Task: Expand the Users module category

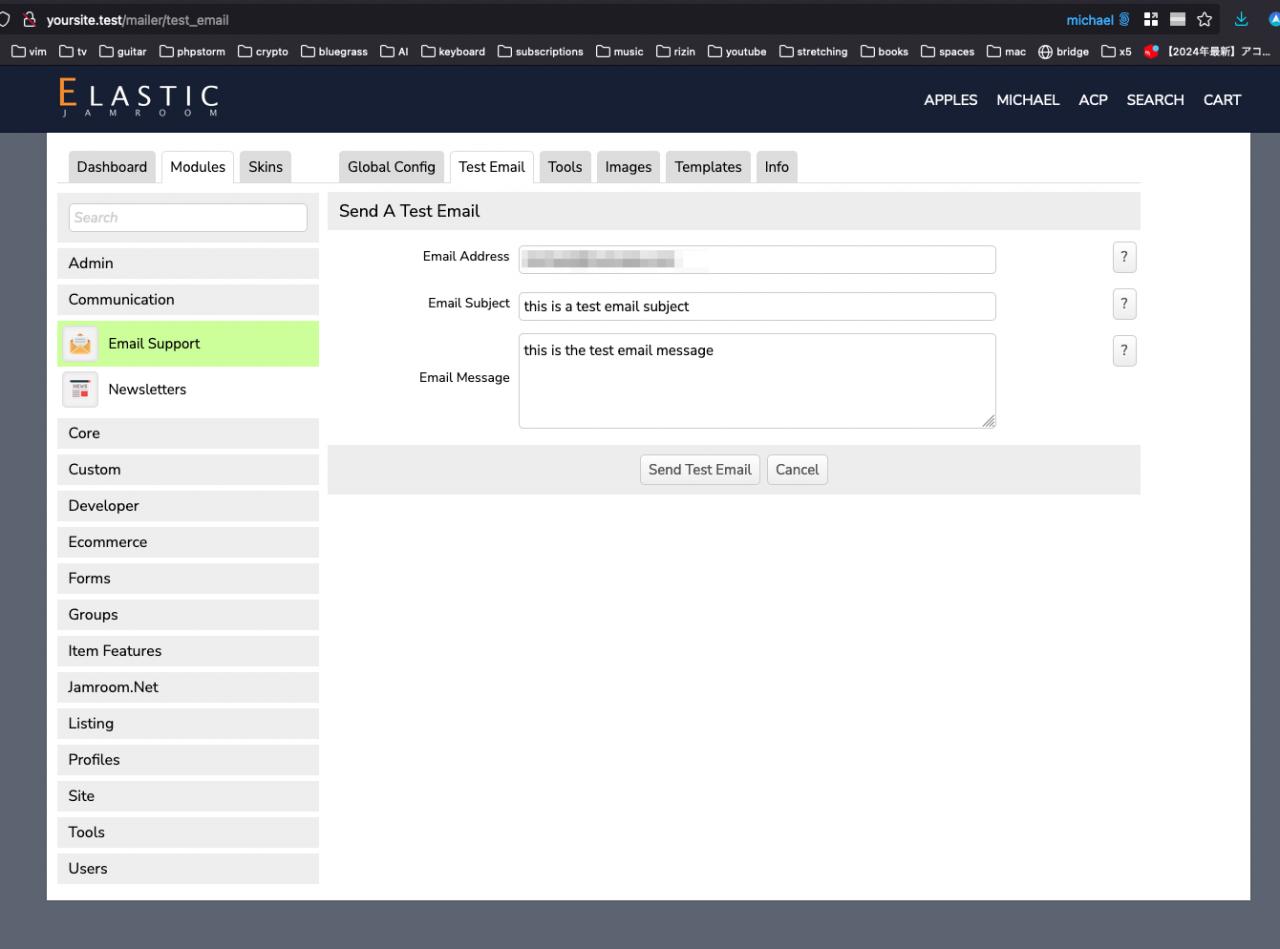Action: click(x=188, y=868)
